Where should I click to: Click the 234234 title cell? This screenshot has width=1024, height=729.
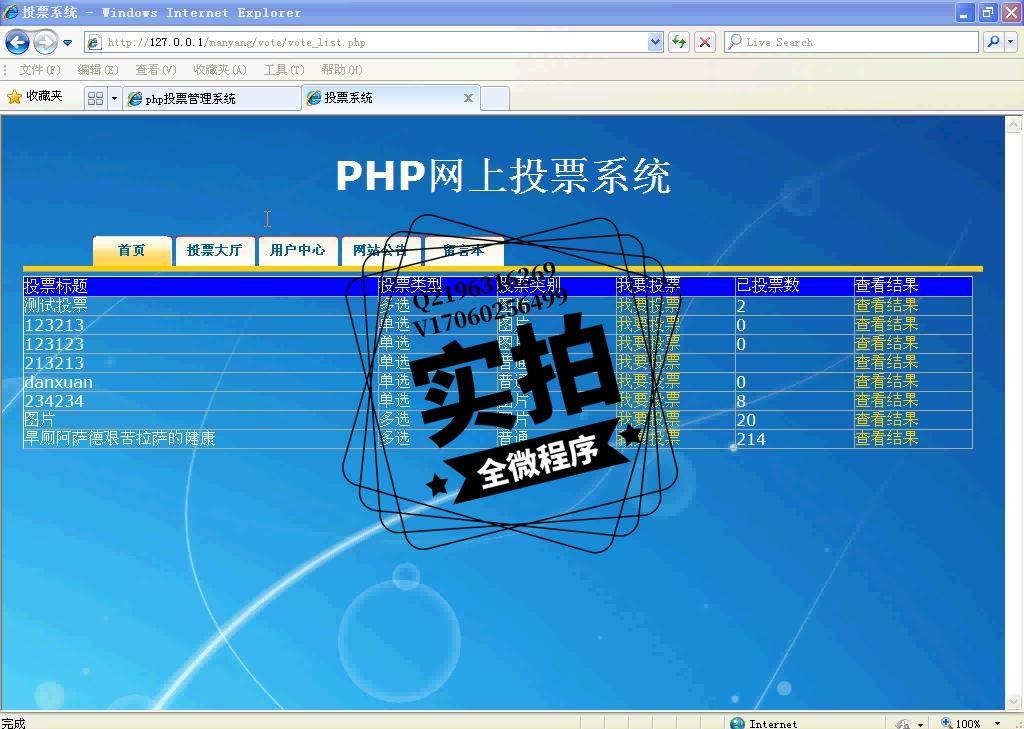200,400
